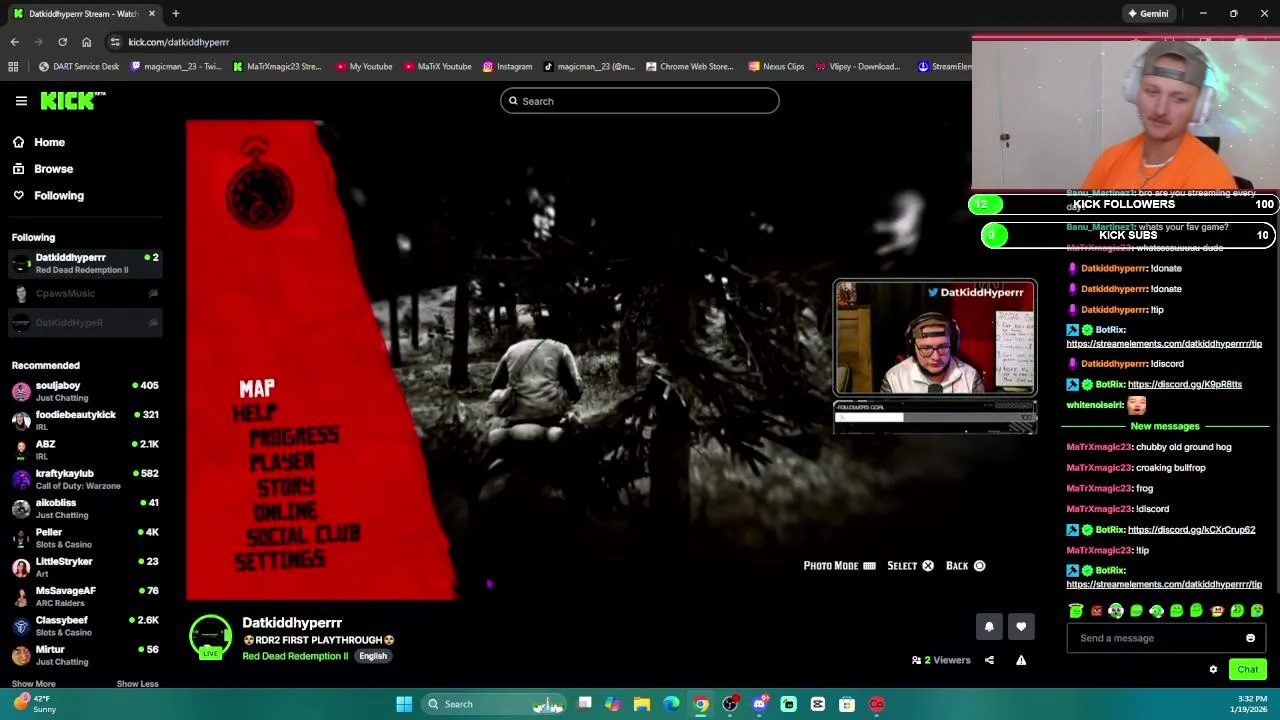The width and height of the screenshot is (1280, 720).
Task: Open Gemini from the browser title bar
Action: [x=1148, y=14]
